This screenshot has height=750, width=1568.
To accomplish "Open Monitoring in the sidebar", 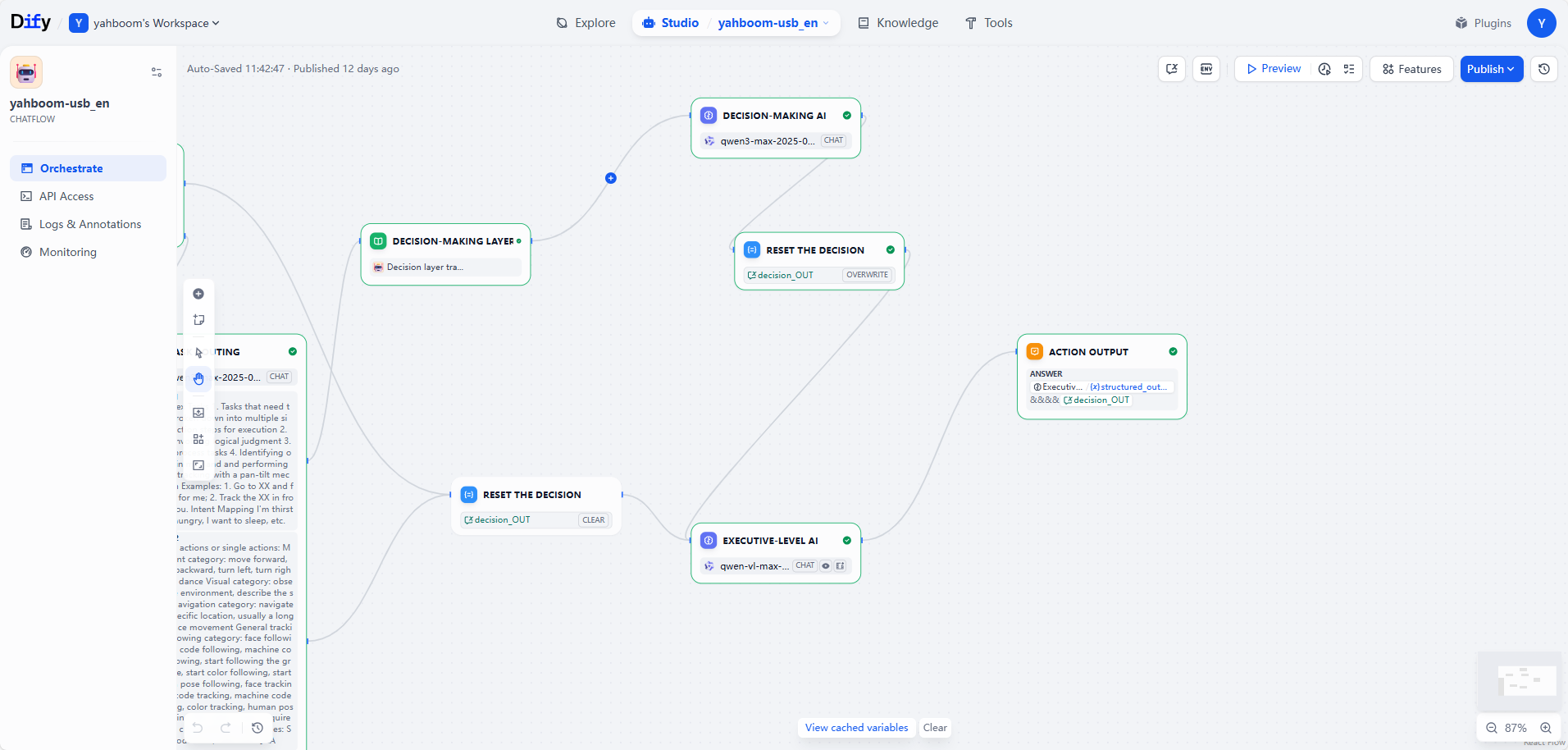I will pyautogui.click(x=88, y=252).
